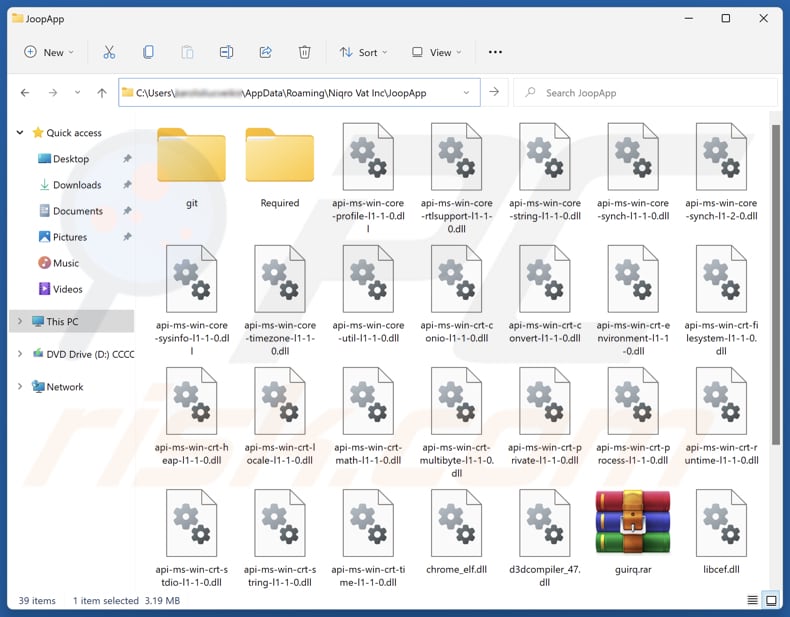Image resolution: width=790 pixels, height=617 pixels.
Task: Select api-ms-win-crt-process-l1-1-0.dll file
Action: (x=633, y=417)
